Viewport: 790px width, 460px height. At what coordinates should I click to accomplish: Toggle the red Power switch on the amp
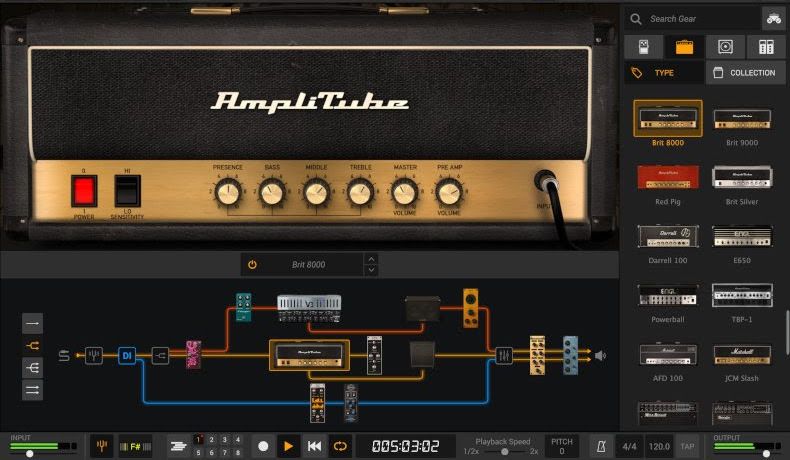point(84,190)
